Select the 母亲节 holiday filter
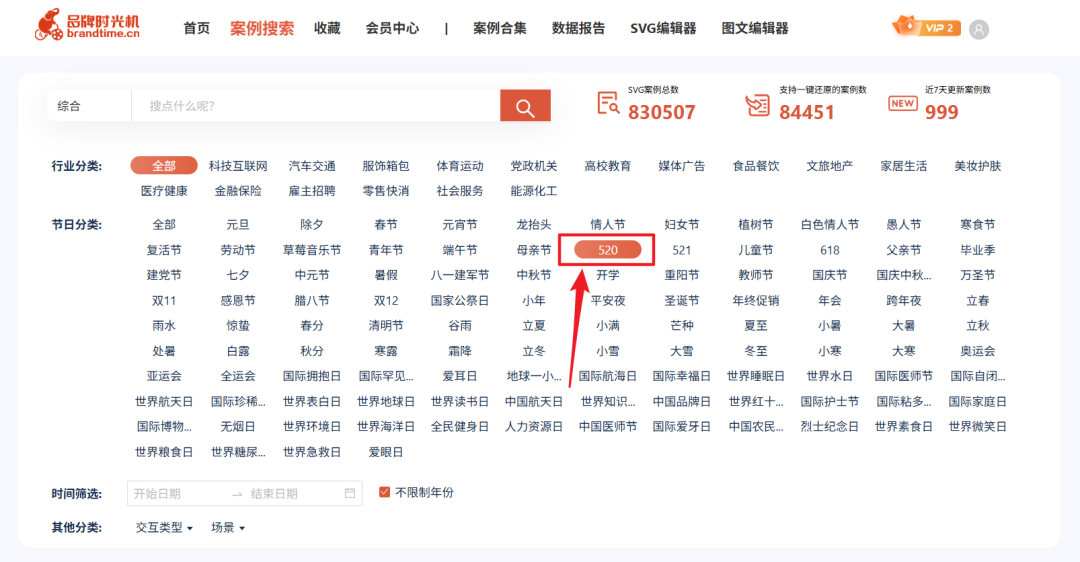 click(534, 250)
